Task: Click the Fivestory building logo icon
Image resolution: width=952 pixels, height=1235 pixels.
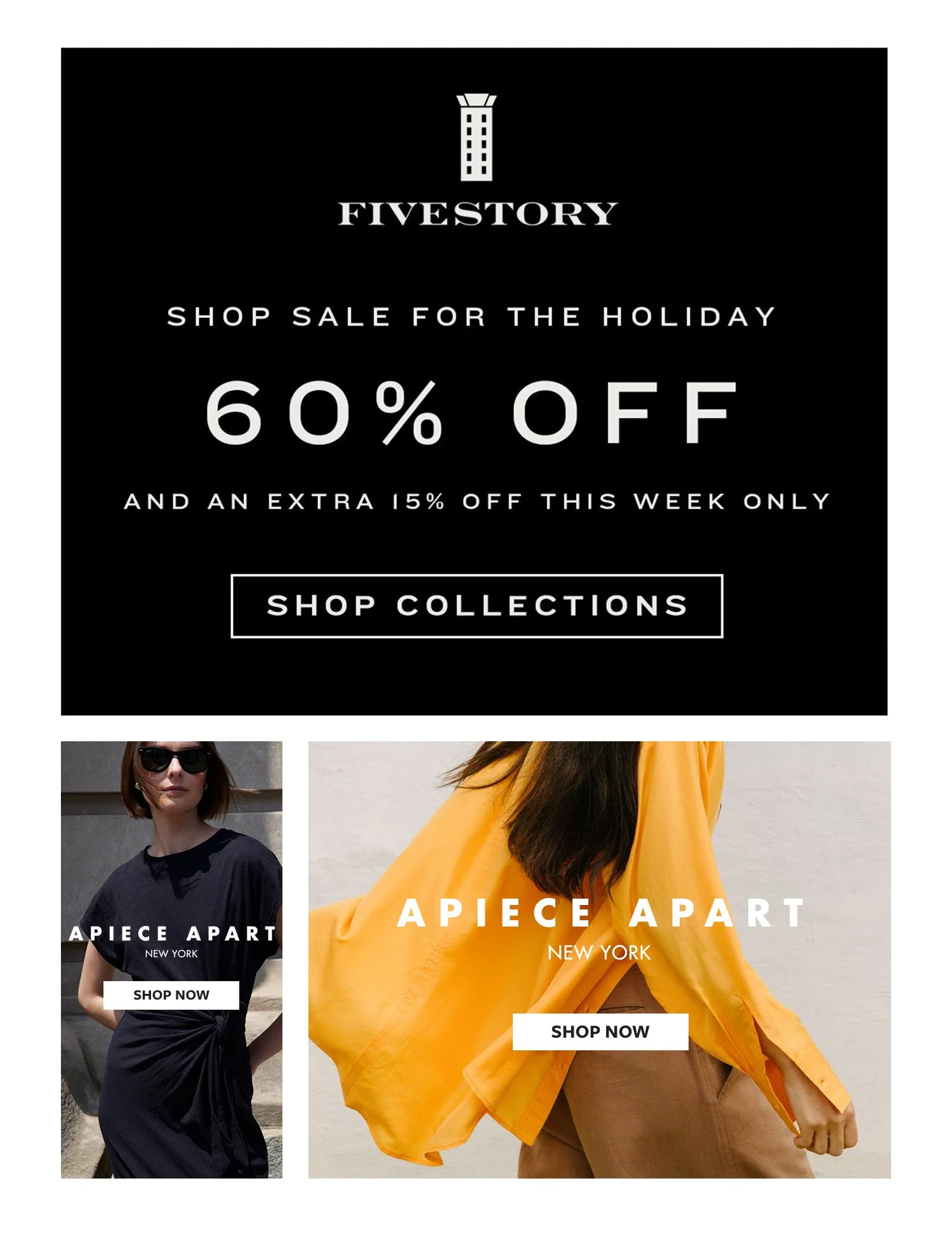Action: [476, 137]
